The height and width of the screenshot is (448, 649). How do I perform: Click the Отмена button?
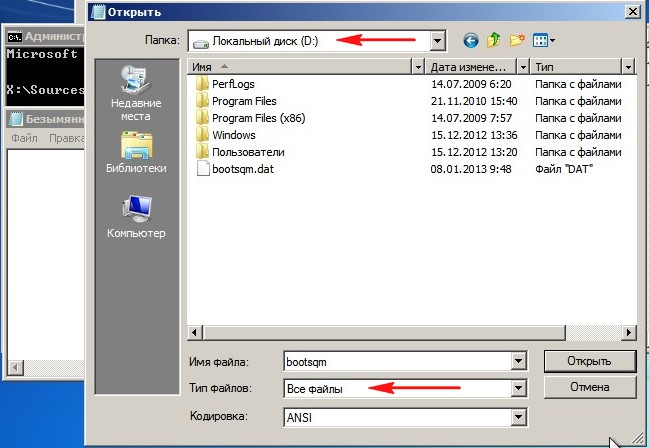click(x=590, y=387)
